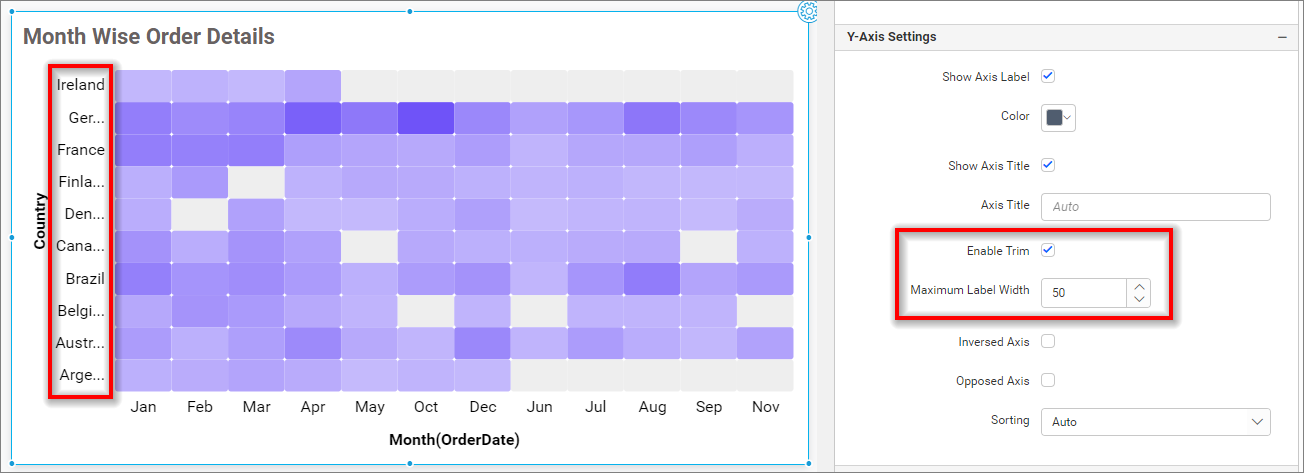This screenshot has height=473, width=1304.
Task: Disable the Enable Trim checkbox
Action: coord(1048,250)
